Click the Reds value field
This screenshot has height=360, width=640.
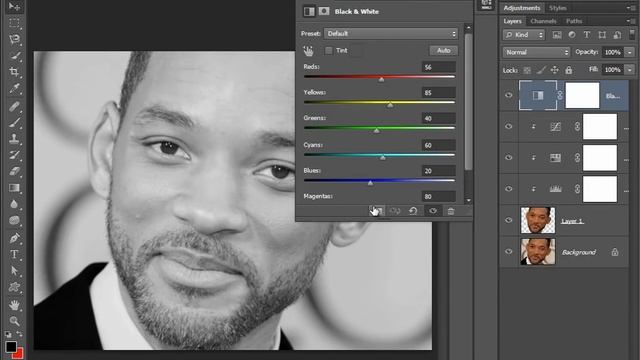[x=438, y=67]
